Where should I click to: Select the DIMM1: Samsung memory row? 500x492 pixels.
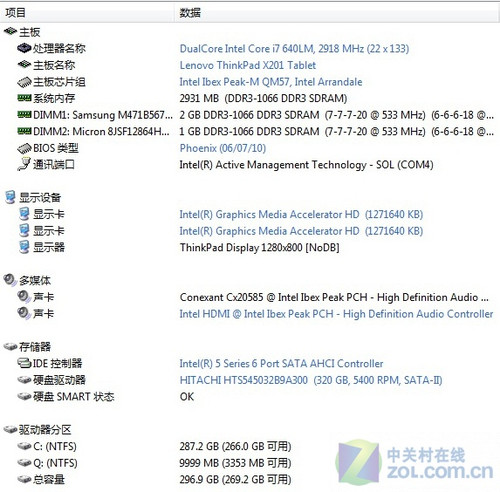(250, 115)
